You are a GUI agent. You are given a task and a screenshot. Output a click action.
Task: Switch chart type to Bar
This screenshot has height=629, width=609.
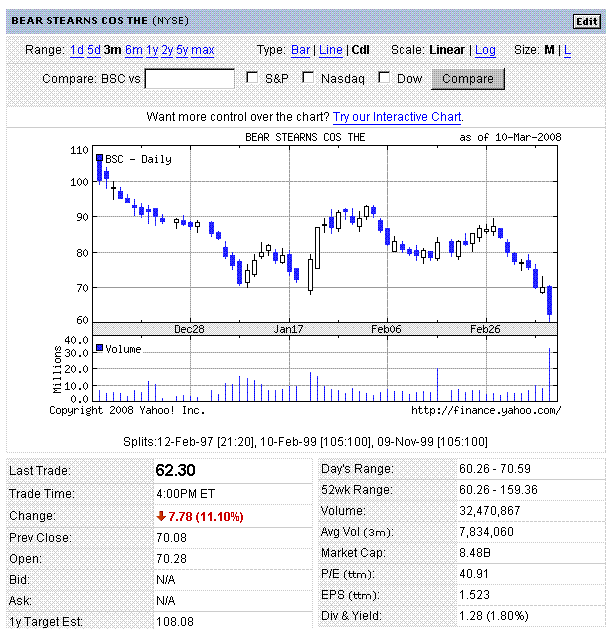[301, 50]
